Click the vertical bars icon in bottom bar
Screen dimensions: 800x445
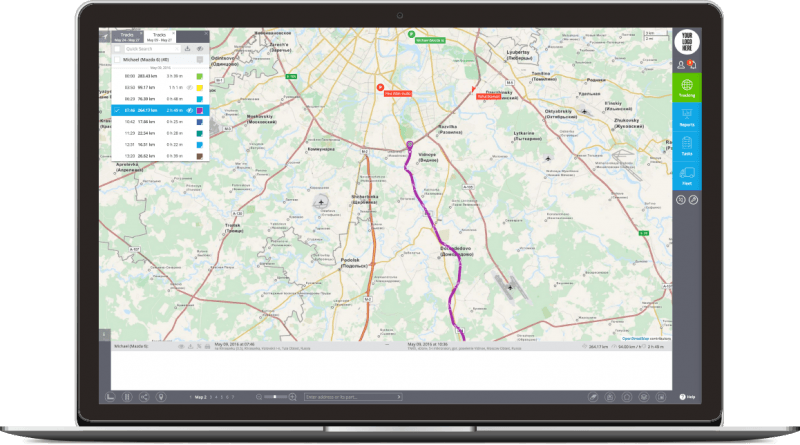point(127,397)
